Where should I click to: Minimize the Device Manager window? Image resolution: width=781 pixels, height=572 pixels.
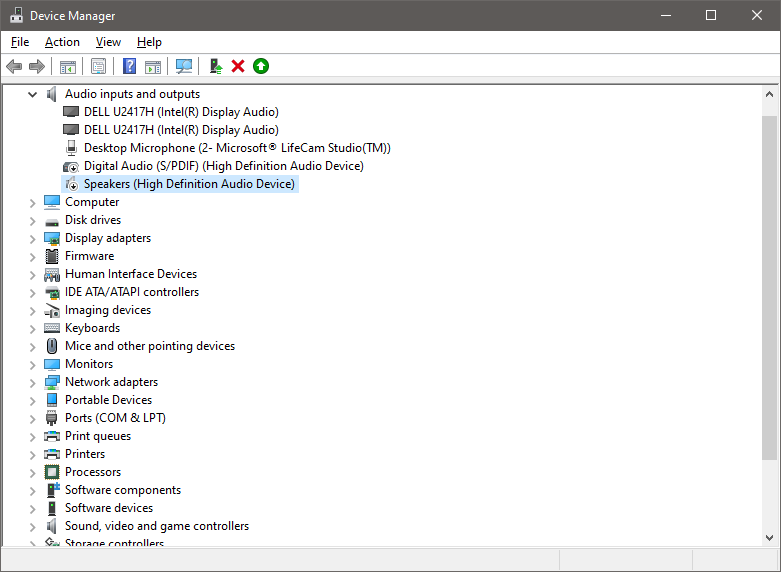coord(666,15)
